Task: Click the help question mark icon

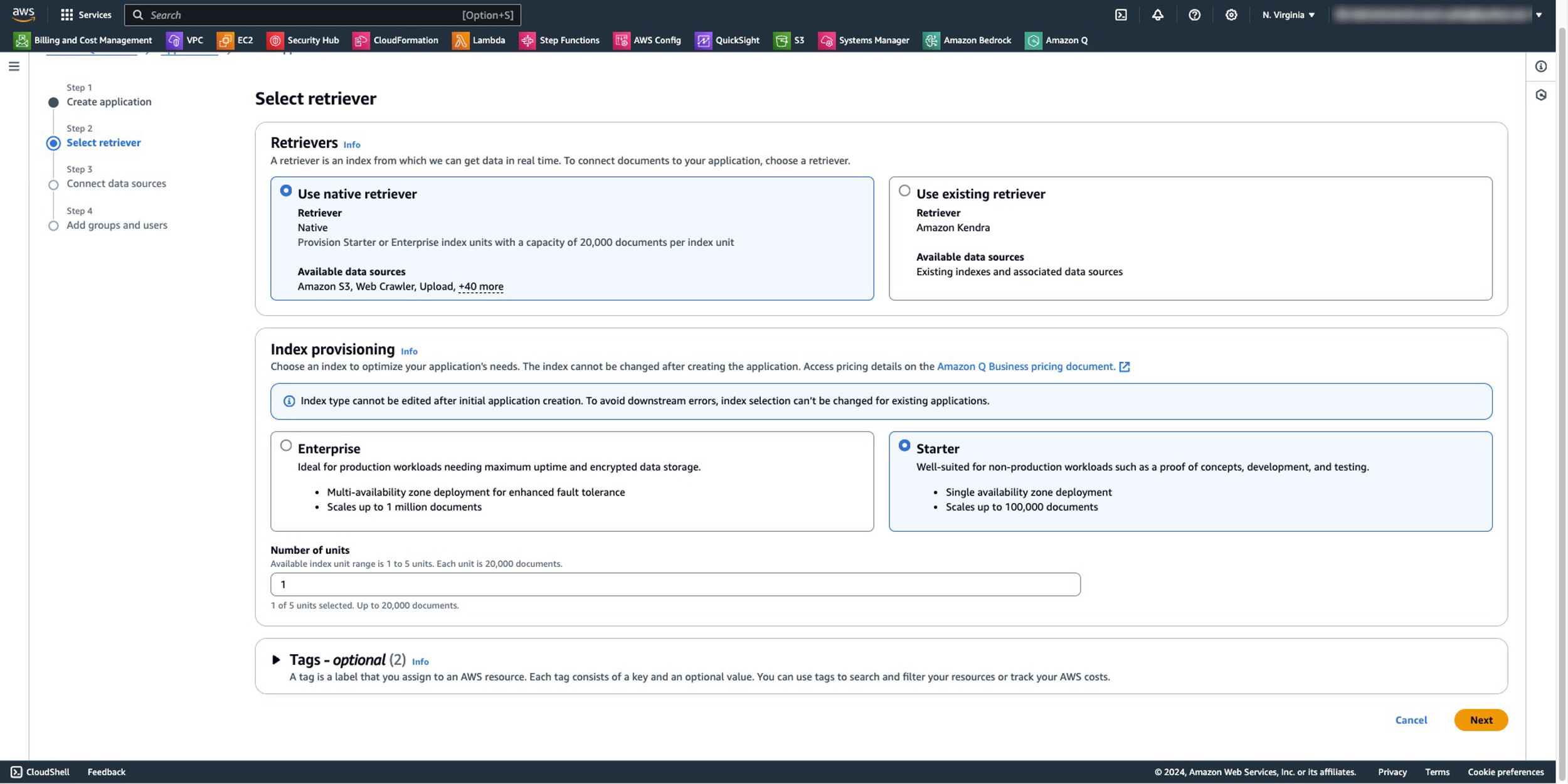Action: (x=1194, y=15)
